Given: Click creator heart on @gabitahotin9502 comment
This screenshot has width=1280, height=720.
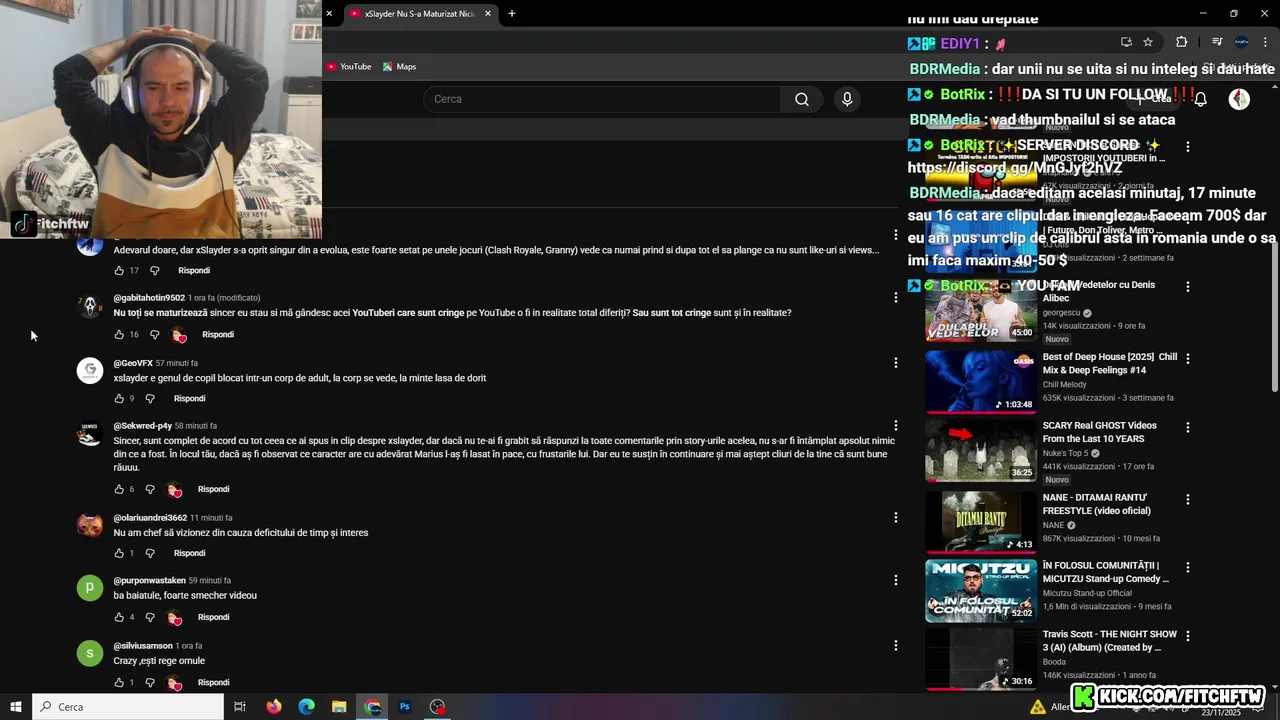Looking at the screenshot, I should [x=178, y=335].
